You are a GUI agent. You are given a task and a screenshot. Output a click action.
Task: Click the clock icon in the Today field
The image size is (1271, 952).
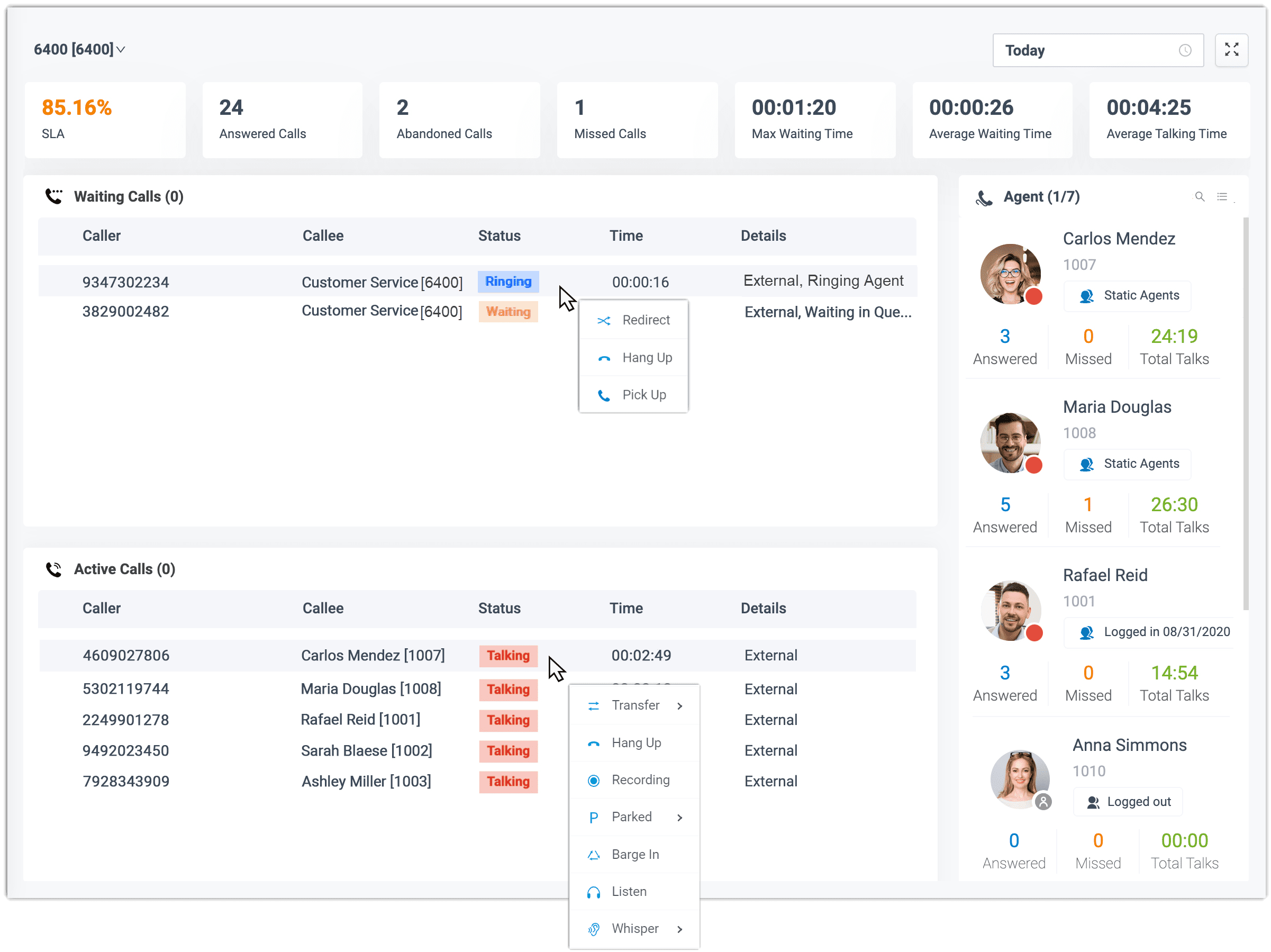click(1185, 50)
